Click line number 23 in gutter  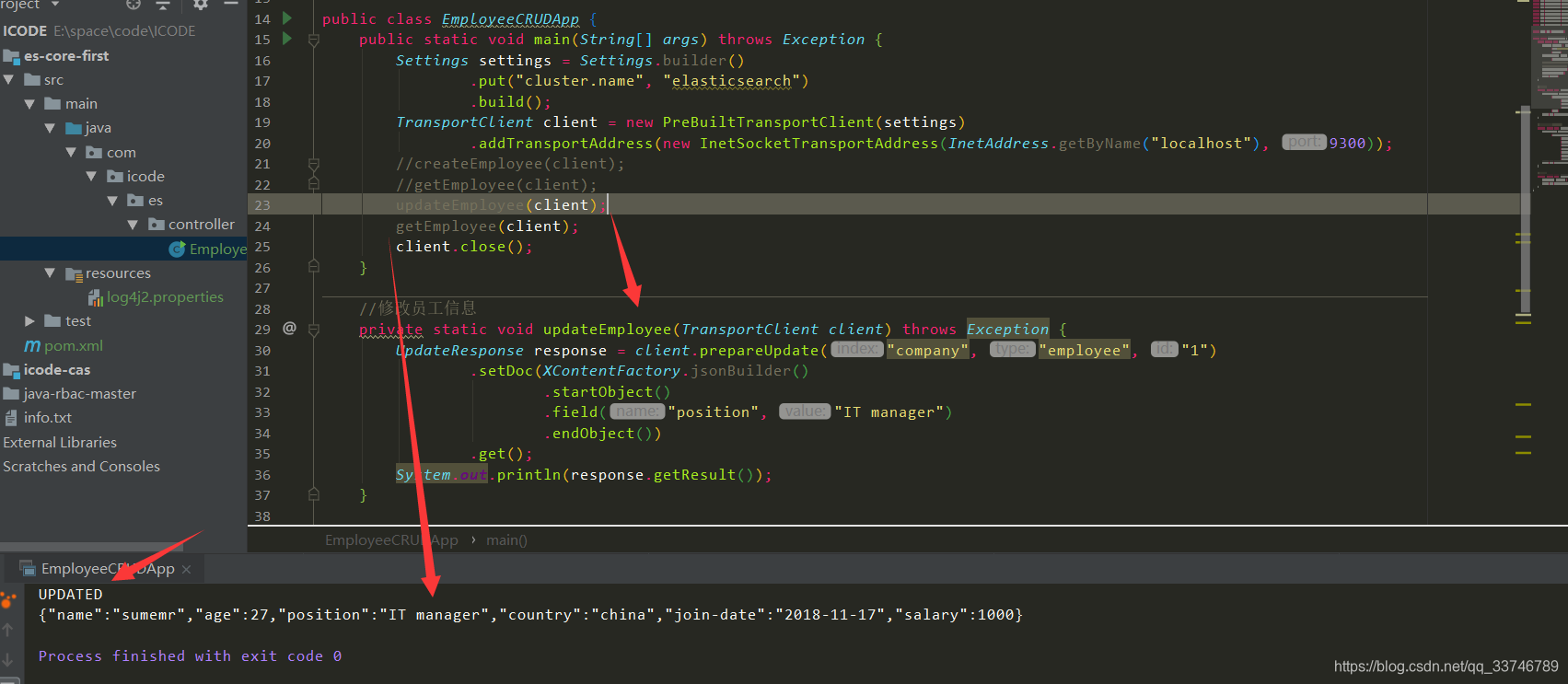coord(262,204)
